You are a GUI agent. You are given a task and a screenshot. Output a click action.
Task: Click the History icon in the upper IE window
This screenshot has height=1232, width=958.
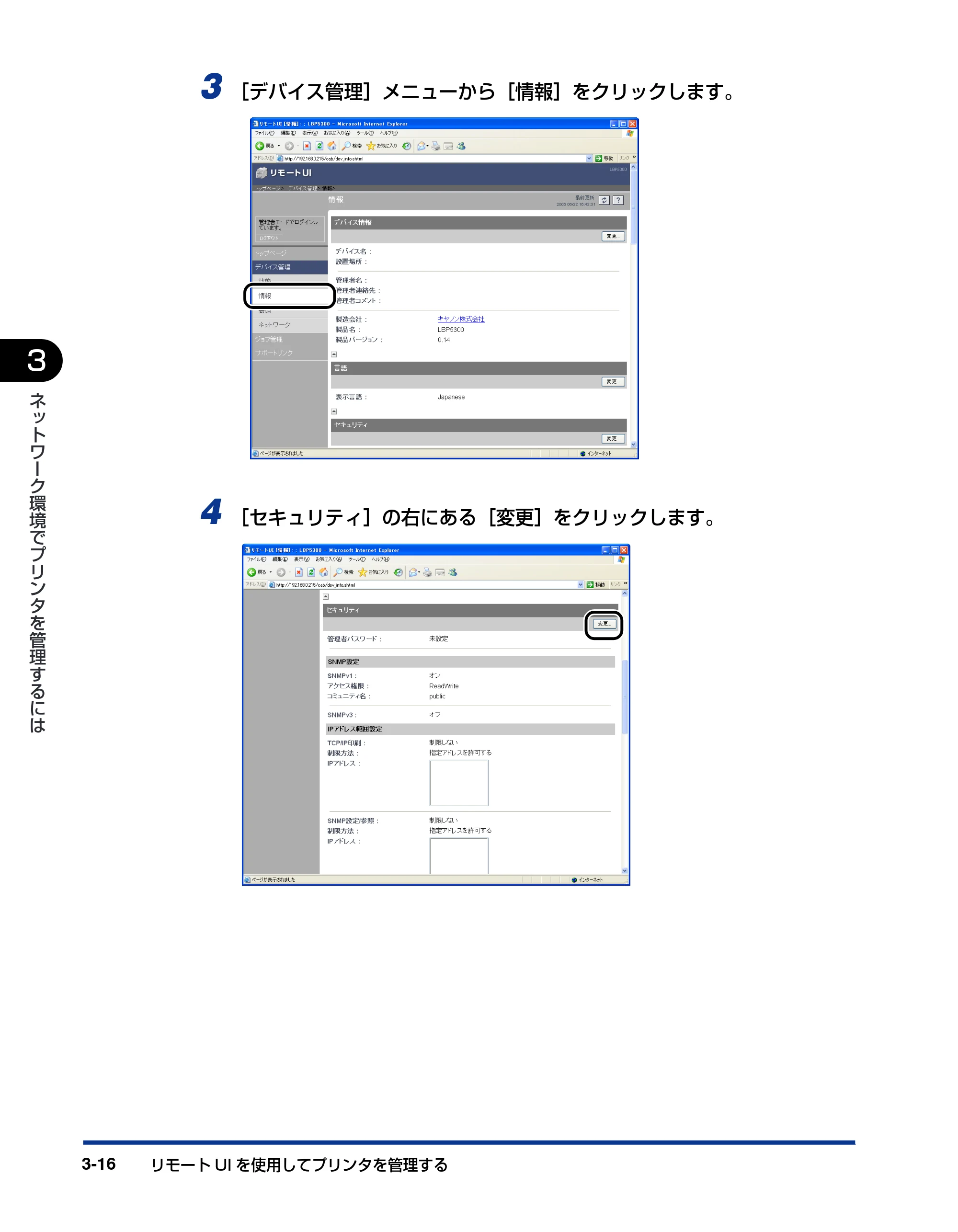tap(406, 146)
